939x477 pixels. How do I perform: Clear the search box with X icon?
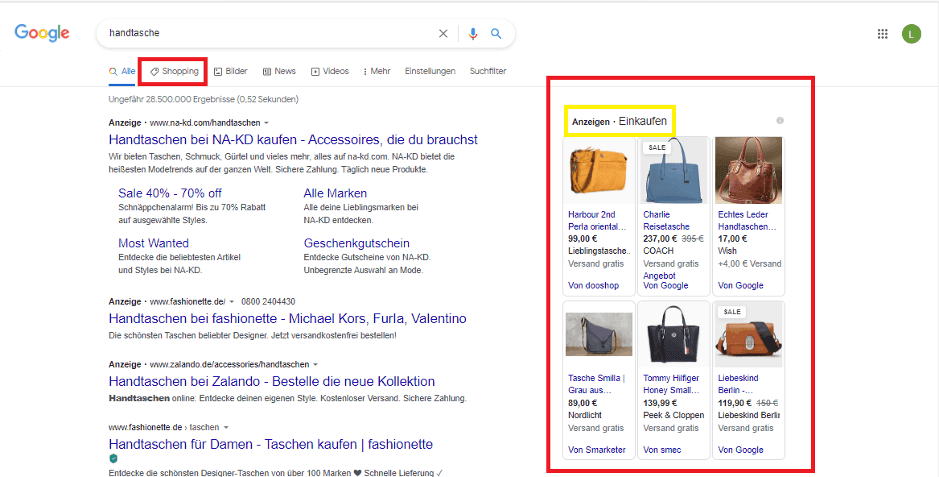(x=443, y=34)
